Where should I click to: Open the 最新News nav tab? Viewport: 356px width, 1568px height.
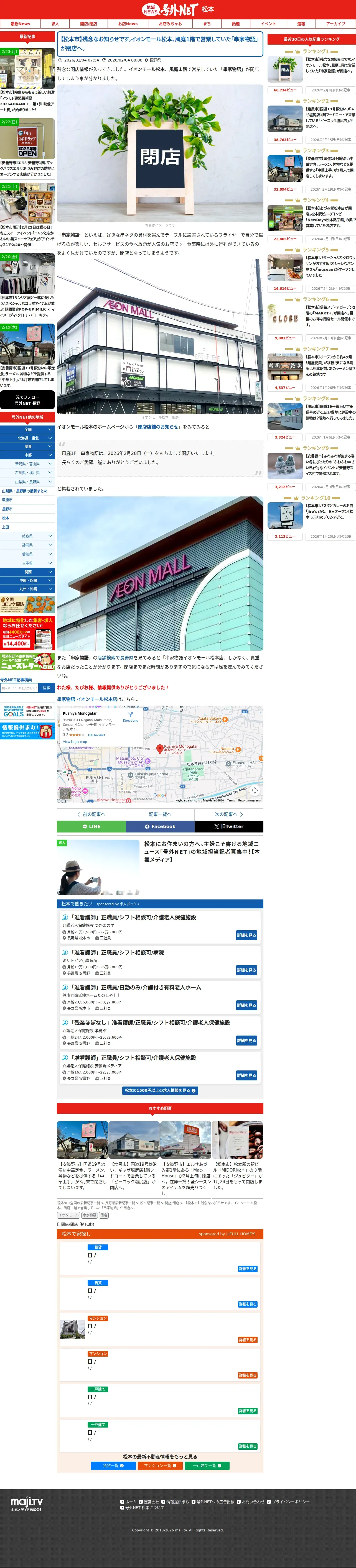pos(20,24)
